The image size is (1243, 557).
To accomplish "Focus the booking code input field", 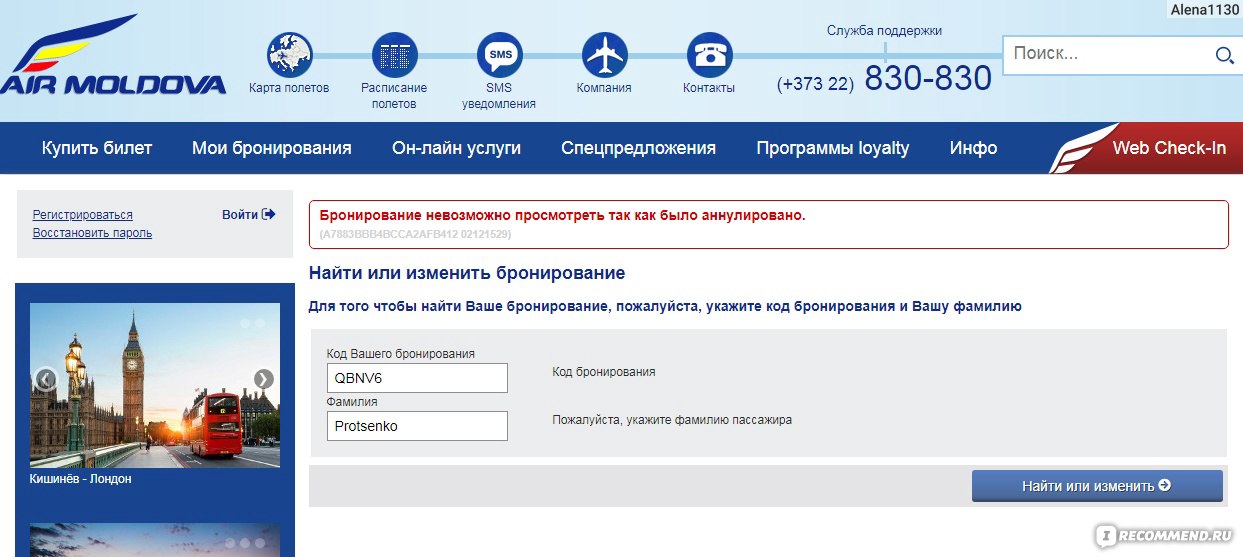I will [417, 378].
